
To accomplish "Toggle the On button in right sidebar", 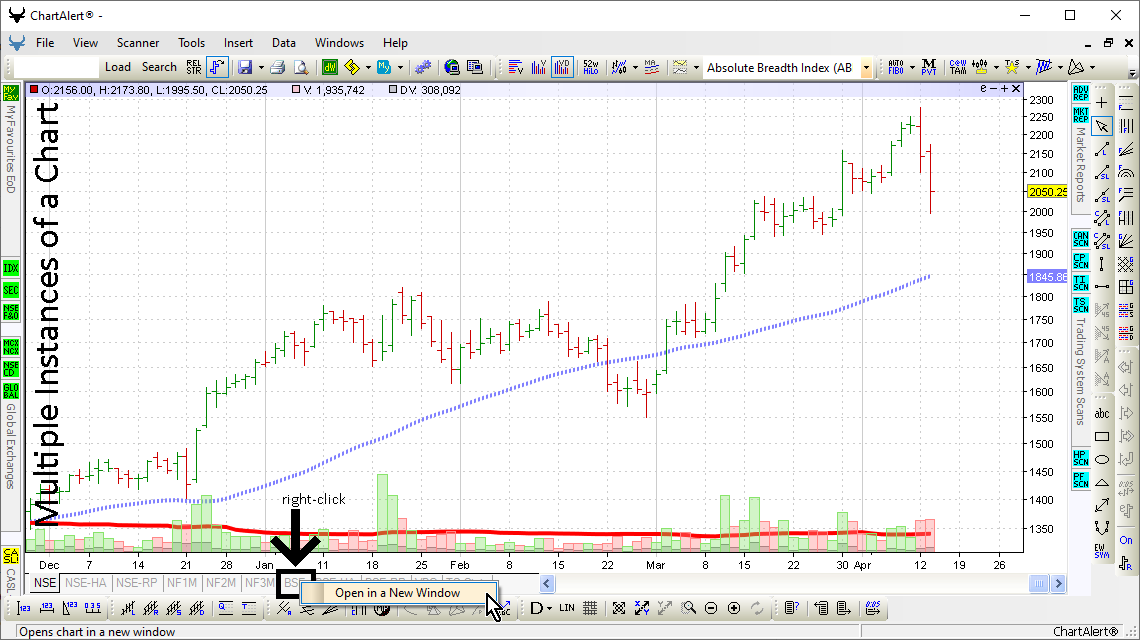I will coord(1125,540).
